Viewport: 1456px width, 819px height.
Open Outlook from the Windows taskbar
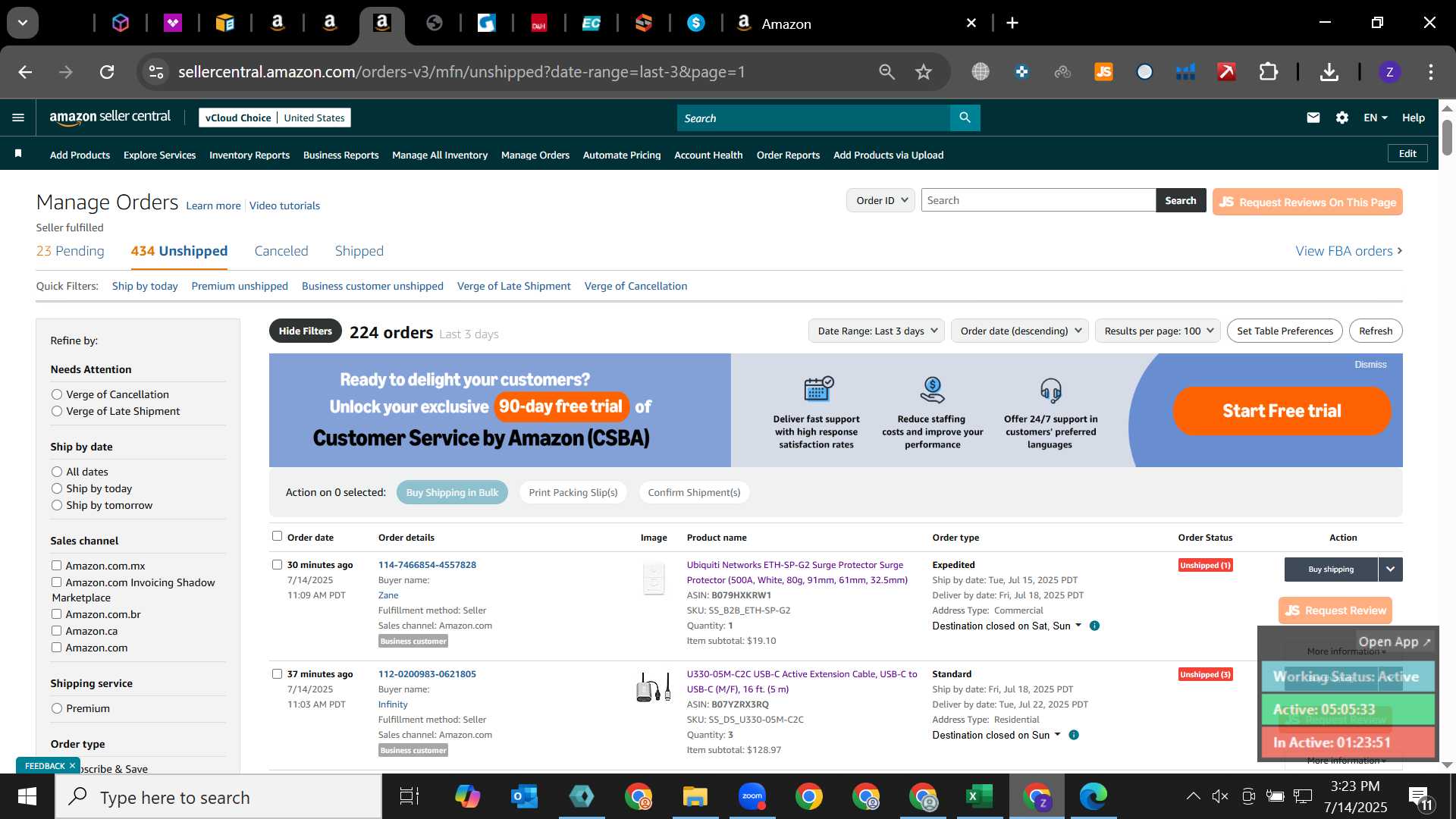pos(524,796)
